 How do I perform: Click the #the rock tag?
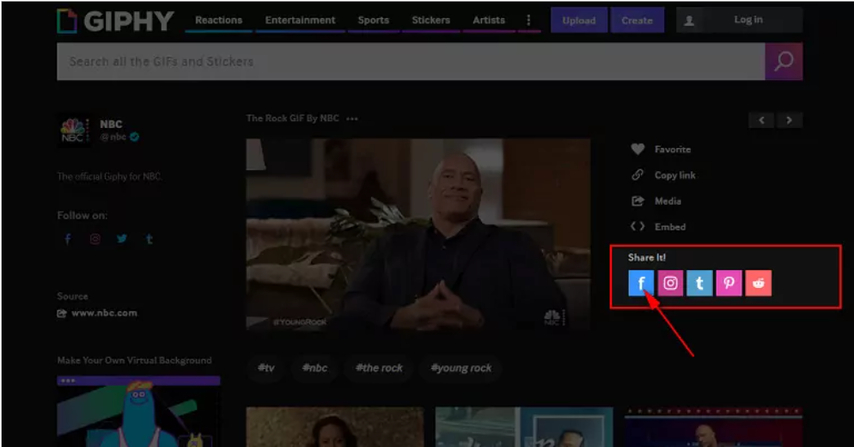pos(379,368)
